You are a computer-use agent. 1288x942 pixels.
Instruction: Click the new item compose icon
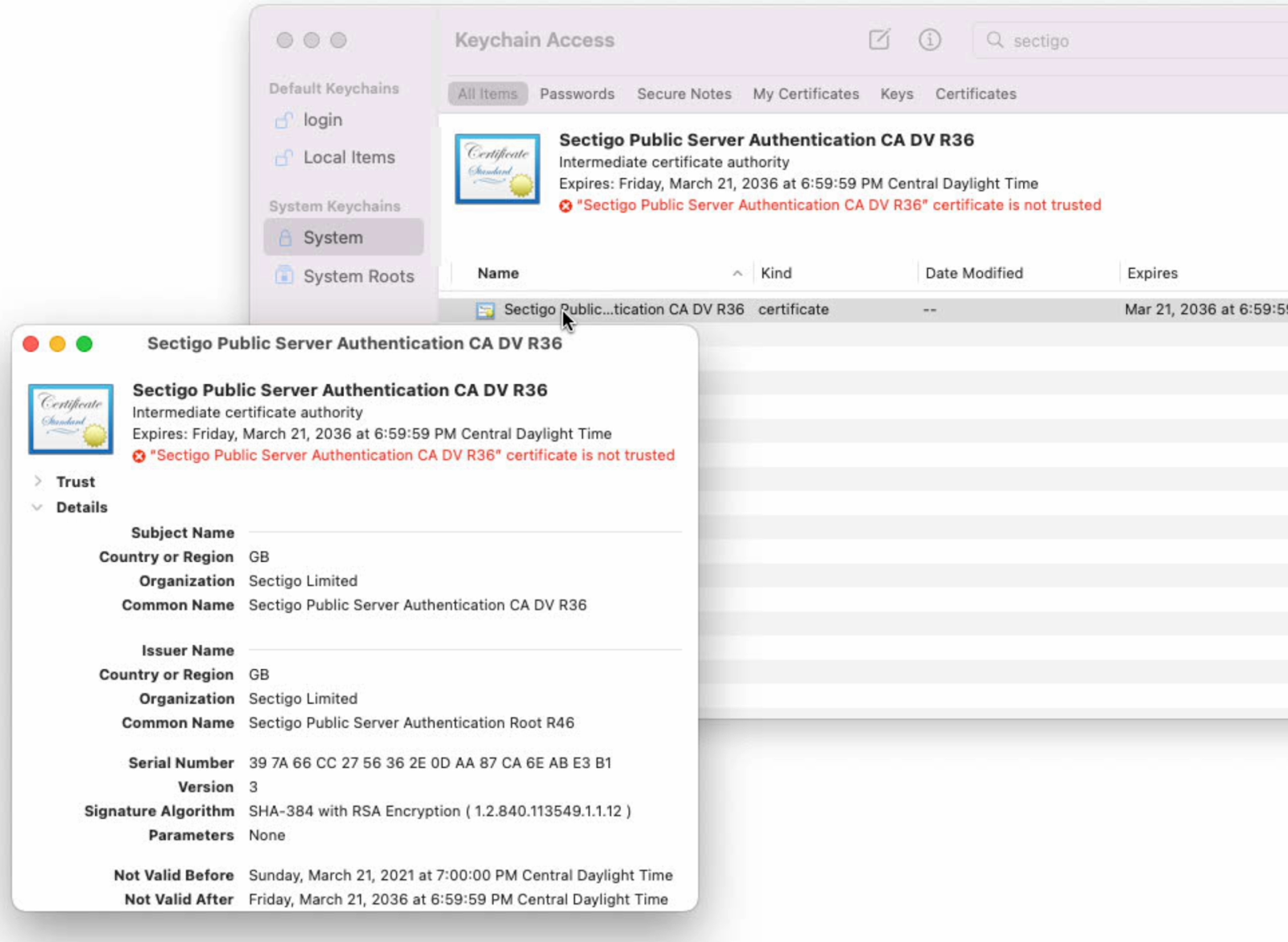tap(879, 39)
